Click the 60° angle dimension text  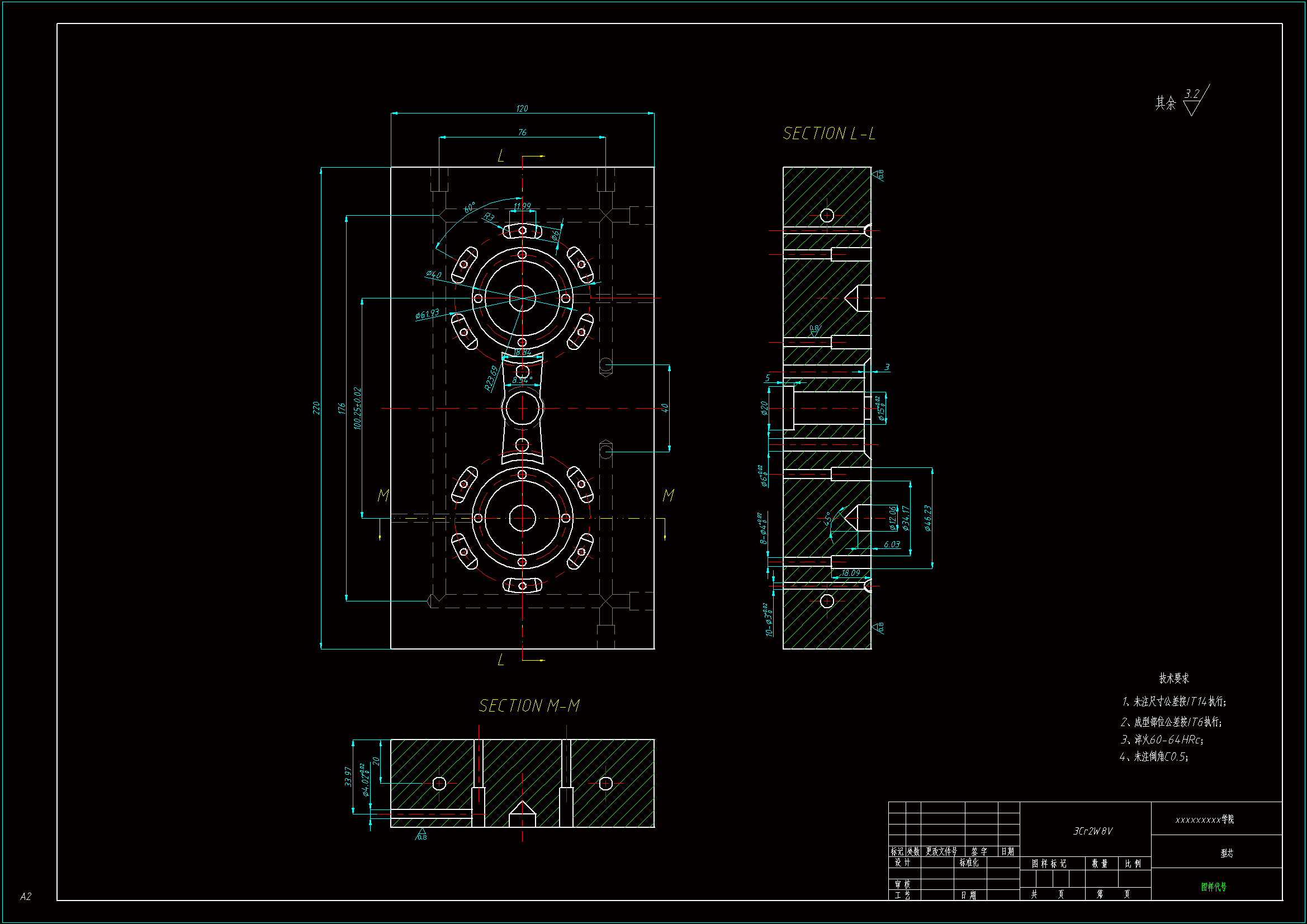tap(469, 208)
